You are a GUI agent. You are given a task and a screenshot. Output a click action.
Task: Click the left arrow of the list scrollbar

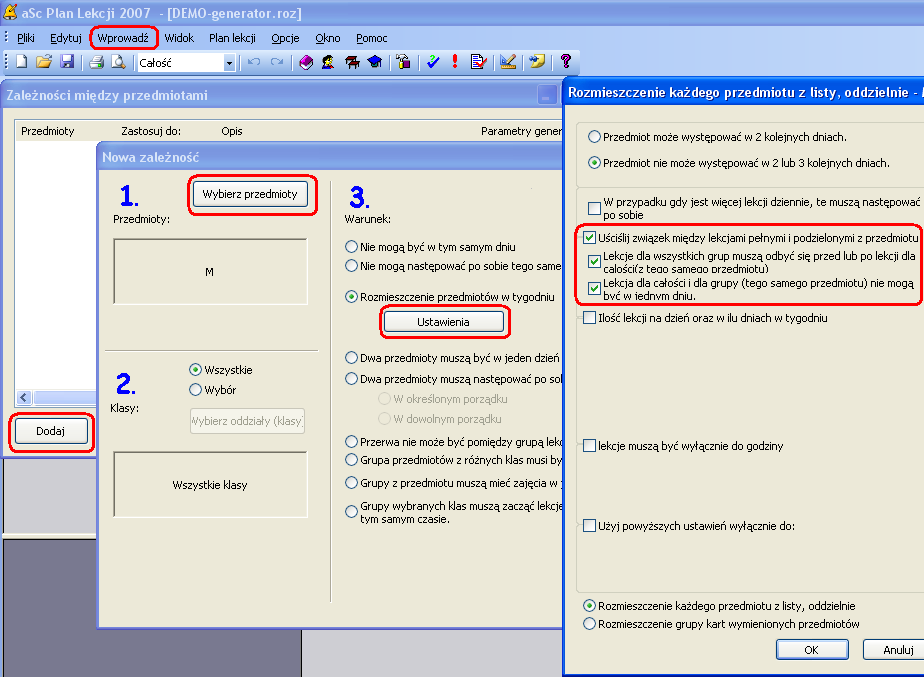pyautogui.click(x=24, y=398)
